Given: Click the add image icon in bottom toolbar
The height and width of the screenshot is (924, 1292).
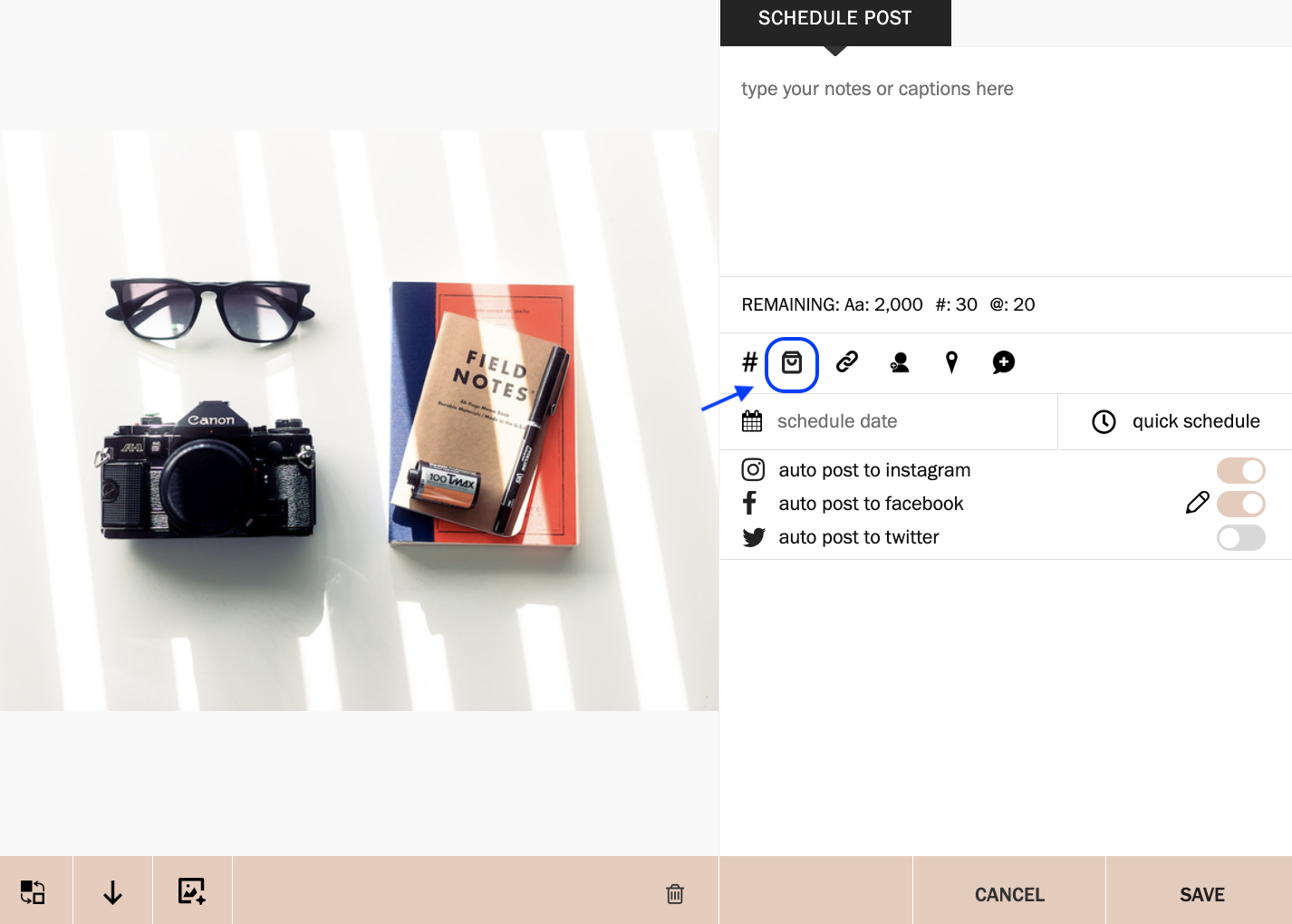Looking at the screenshot, I should tap(191, 891).
